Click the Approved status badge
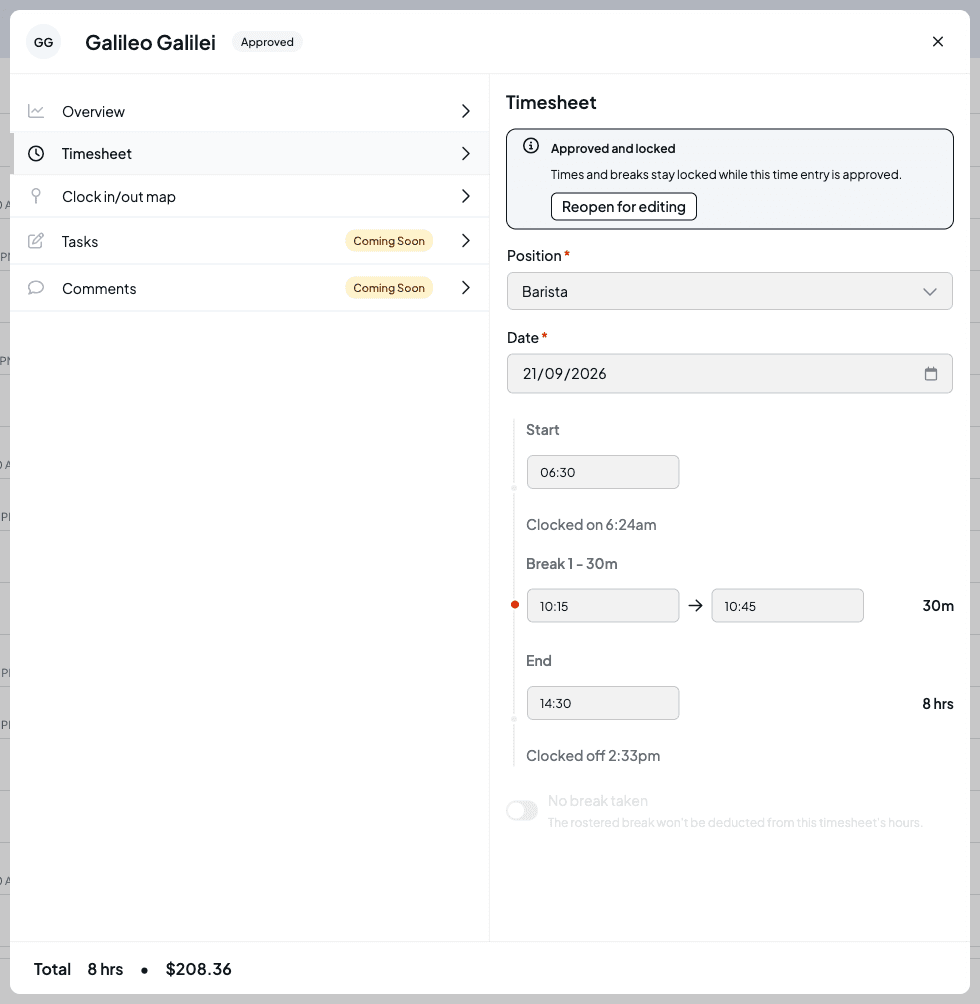980x1004 pixels. (267, 42)
